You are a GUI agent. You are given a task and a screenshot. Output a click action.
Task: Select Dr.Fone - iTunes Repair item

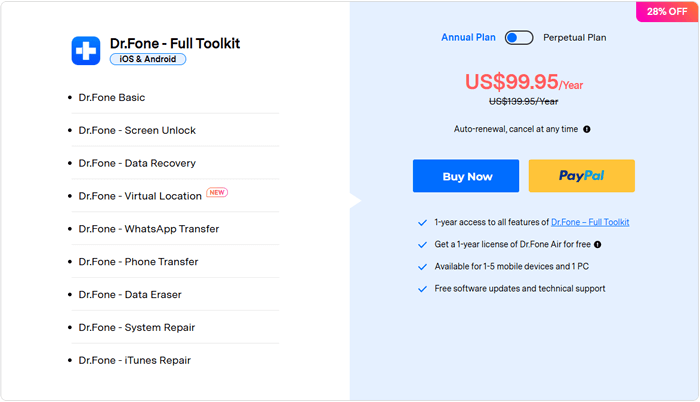pos(134,360)
